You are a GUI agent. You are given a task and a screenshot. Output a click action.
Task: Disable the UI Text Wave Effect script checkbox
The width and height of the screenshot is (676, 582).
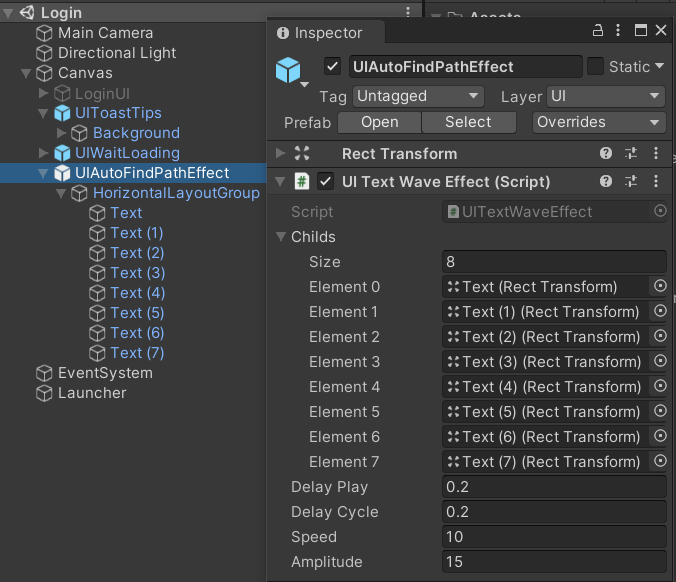pyautogui.click(x=325, y=182)
